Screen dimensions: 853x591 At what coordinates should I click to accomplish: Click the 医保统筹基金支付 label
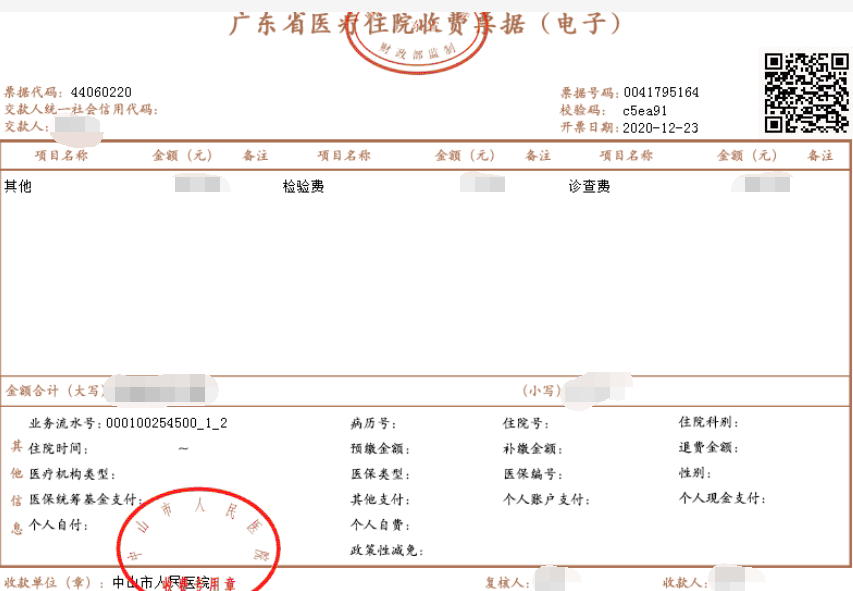click(86, 499)
